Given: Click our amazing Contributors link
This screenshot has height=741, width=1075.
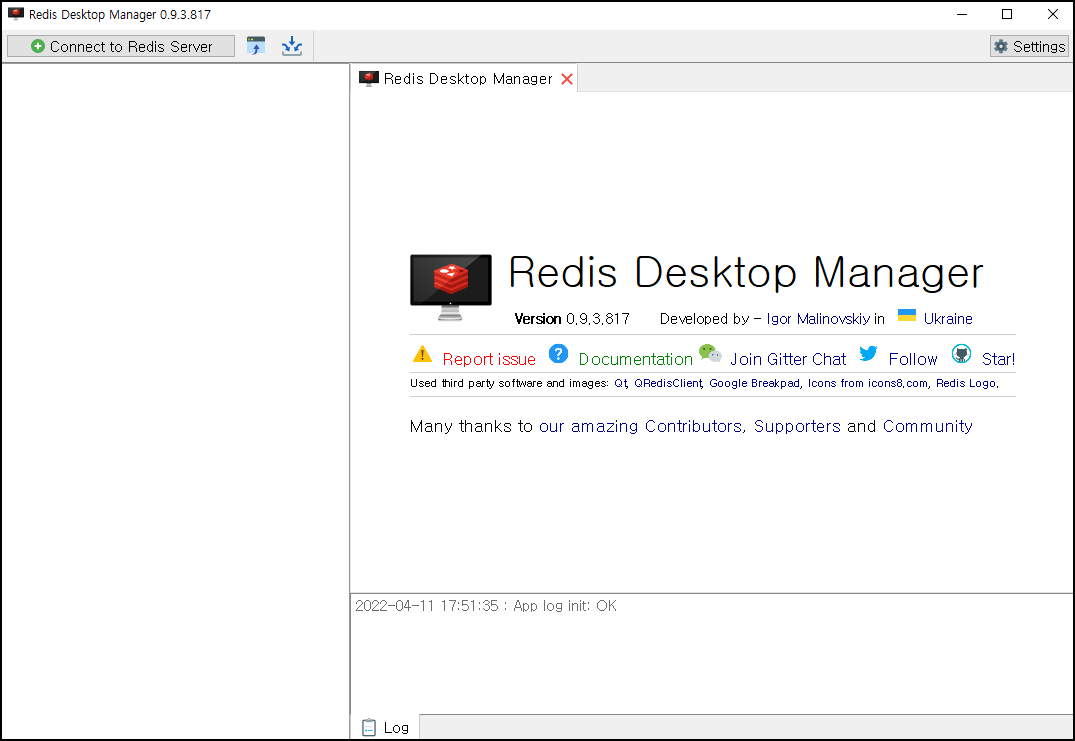Looking at the screenshot, I should coord(640,426).
